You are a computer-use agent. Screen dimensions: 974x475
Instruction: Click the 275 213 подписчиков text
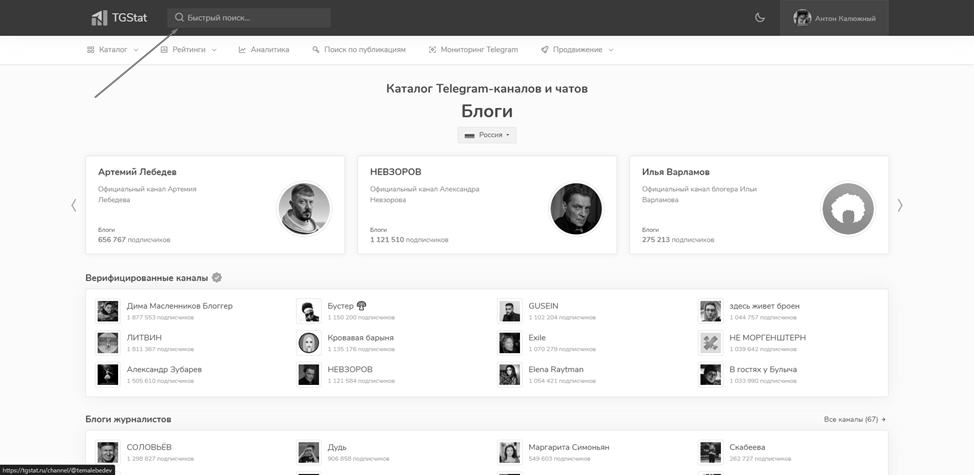[x=678, y=240]
